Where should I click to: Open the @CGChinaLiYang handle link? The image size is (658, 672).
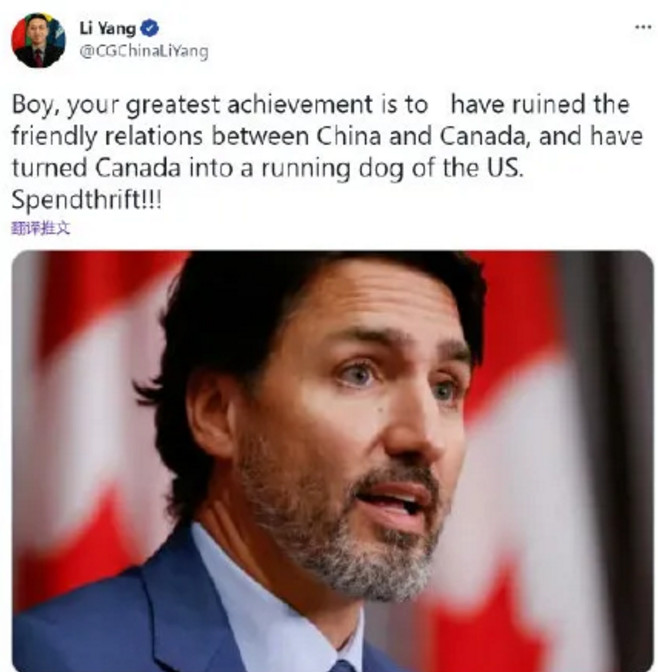click(144, 51)
